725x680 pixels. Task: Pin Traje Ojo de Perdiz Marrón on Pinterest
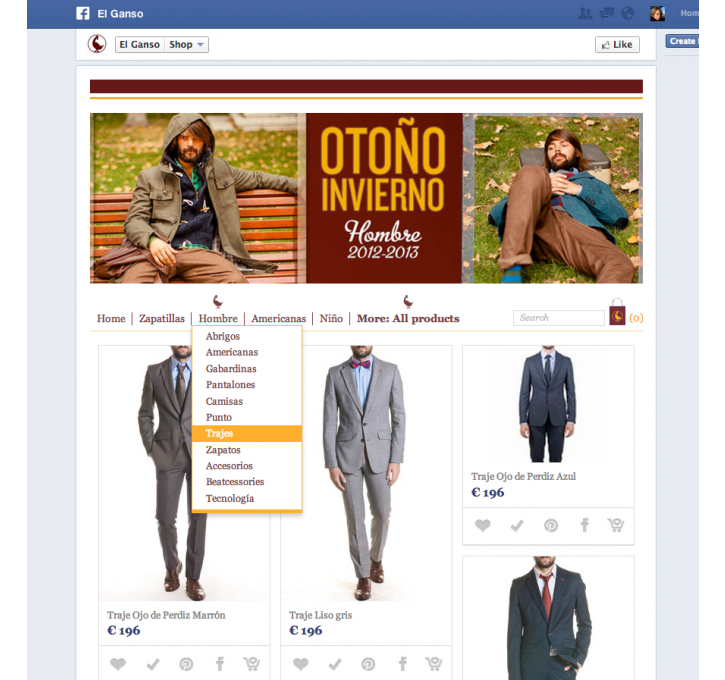(x=186, y=664)
